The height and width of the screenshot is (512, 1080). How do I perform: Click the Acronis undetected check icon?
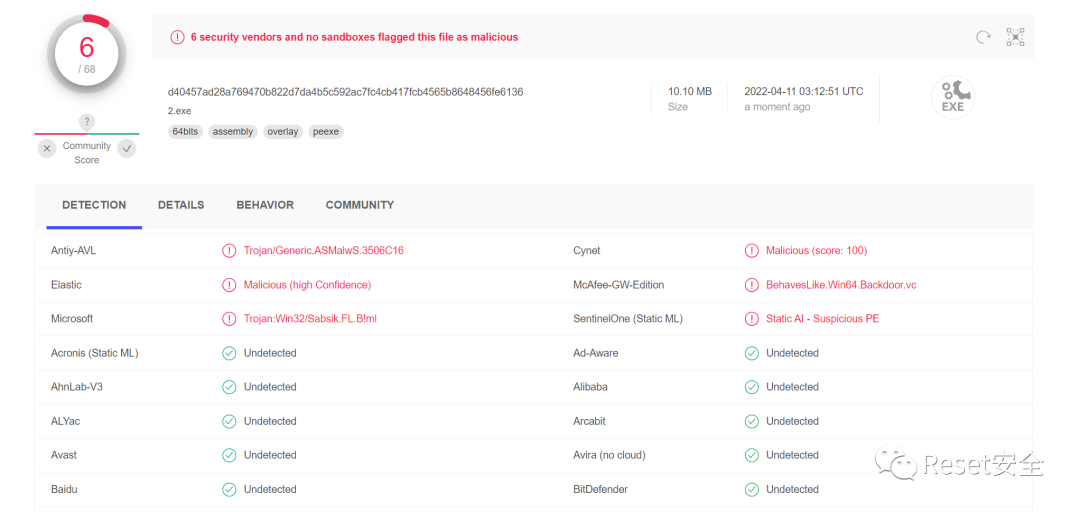pos(229,353)
